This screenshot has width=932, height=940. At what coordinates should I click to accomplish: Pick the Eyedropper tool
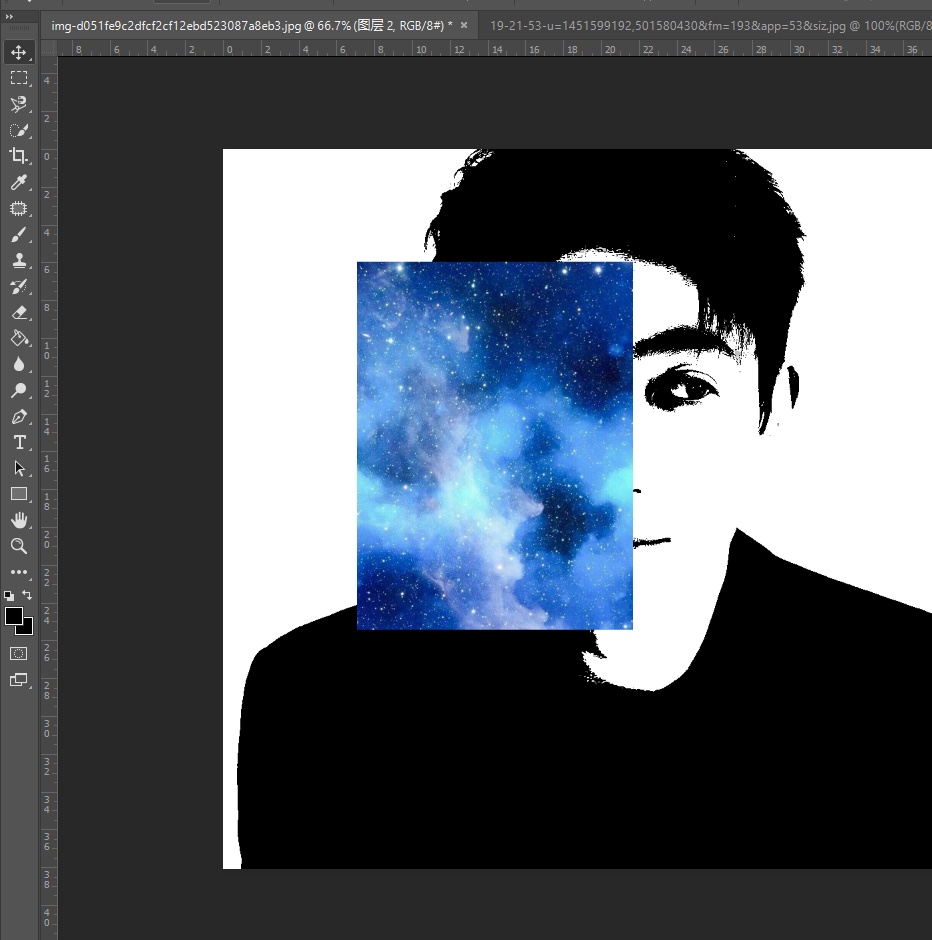point(18,182)
